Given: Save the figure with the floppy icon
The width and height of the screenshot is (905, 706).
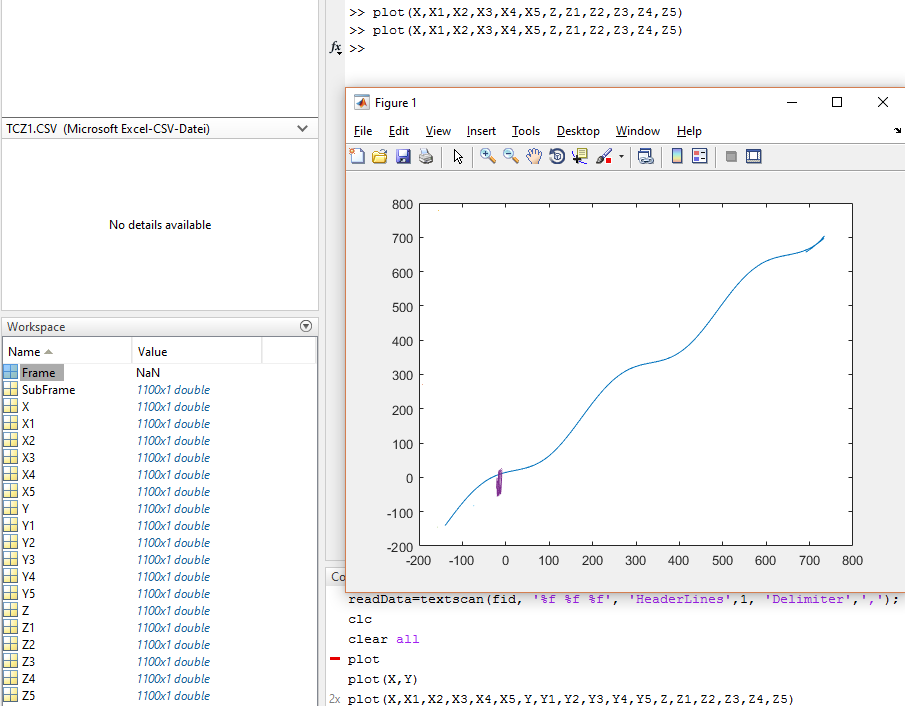Looking at the screenshot, I should click(403, 156).
